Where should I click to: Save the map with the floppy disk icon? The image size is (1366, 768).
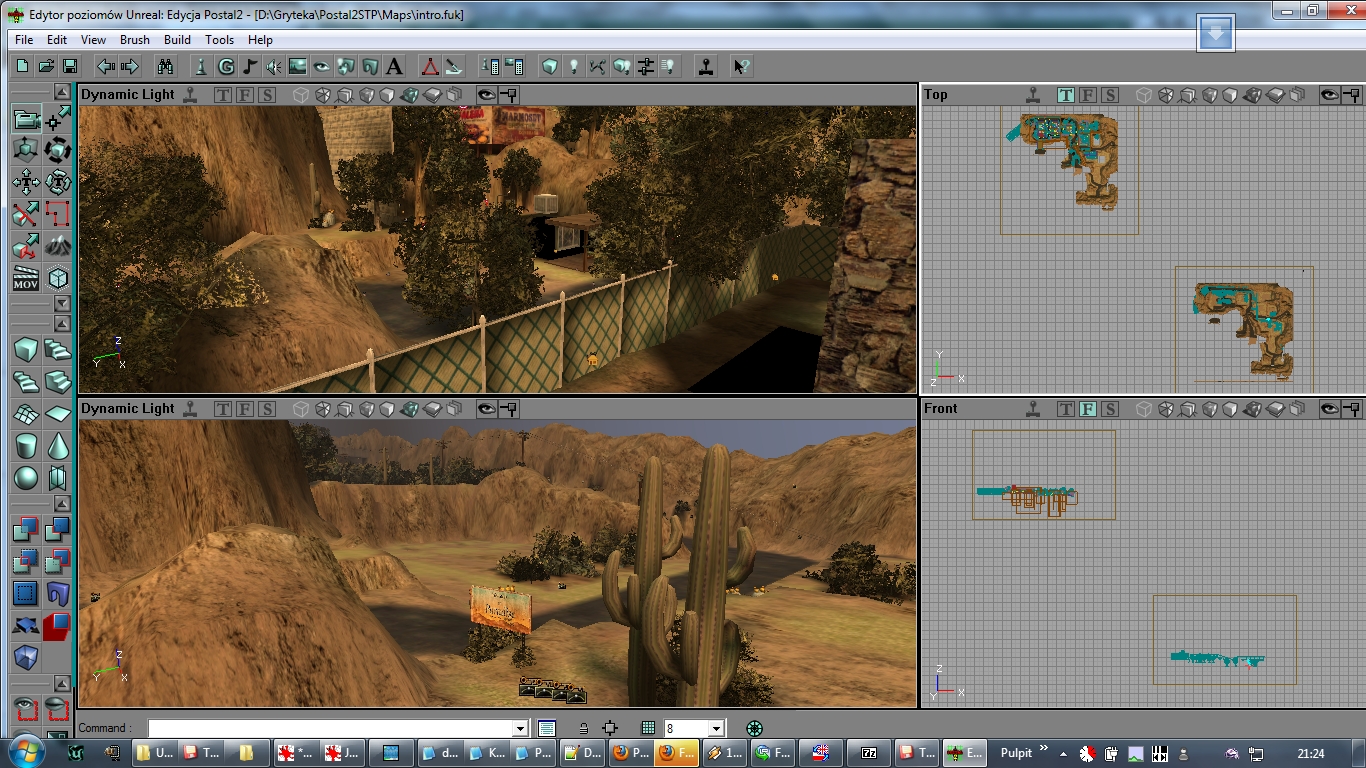click(x=70, y=66)
